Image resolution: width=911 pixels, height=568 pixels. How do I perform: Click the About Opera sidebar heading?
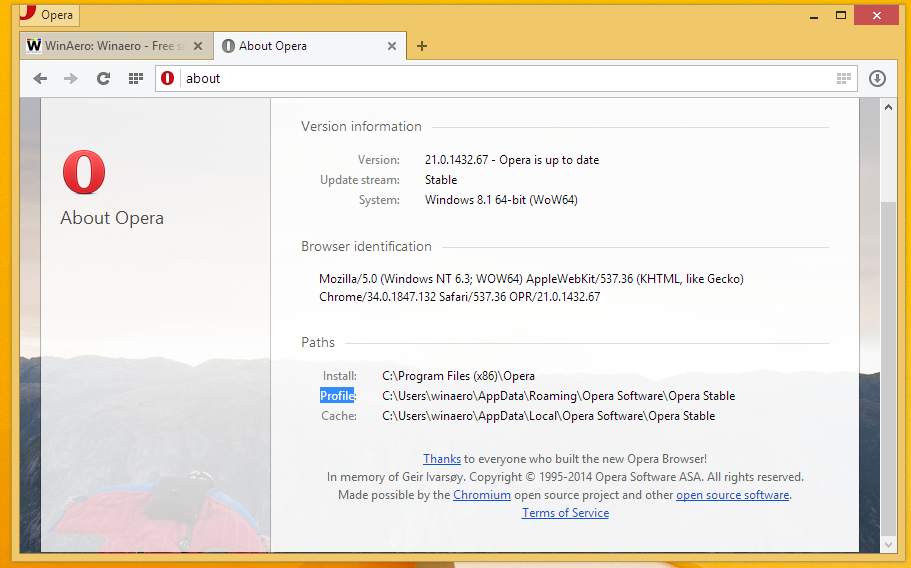point(112,218)
